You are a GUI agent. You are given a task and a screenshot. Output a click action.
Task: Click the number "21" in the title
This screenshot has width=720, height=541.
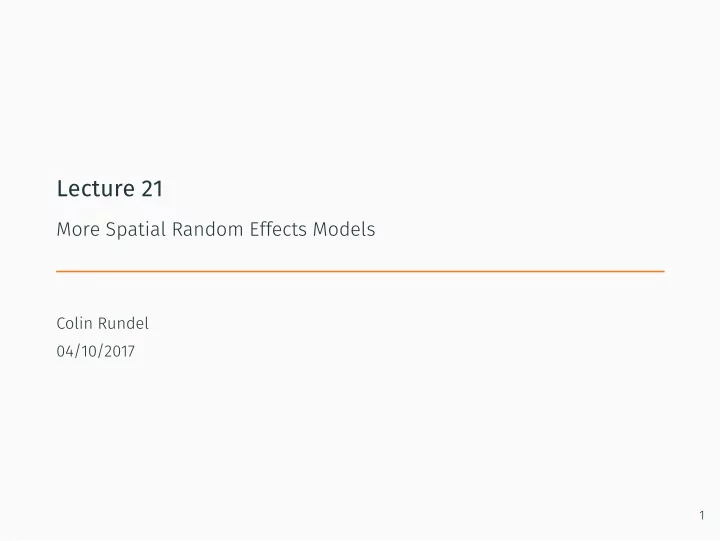tap(152, 189)
